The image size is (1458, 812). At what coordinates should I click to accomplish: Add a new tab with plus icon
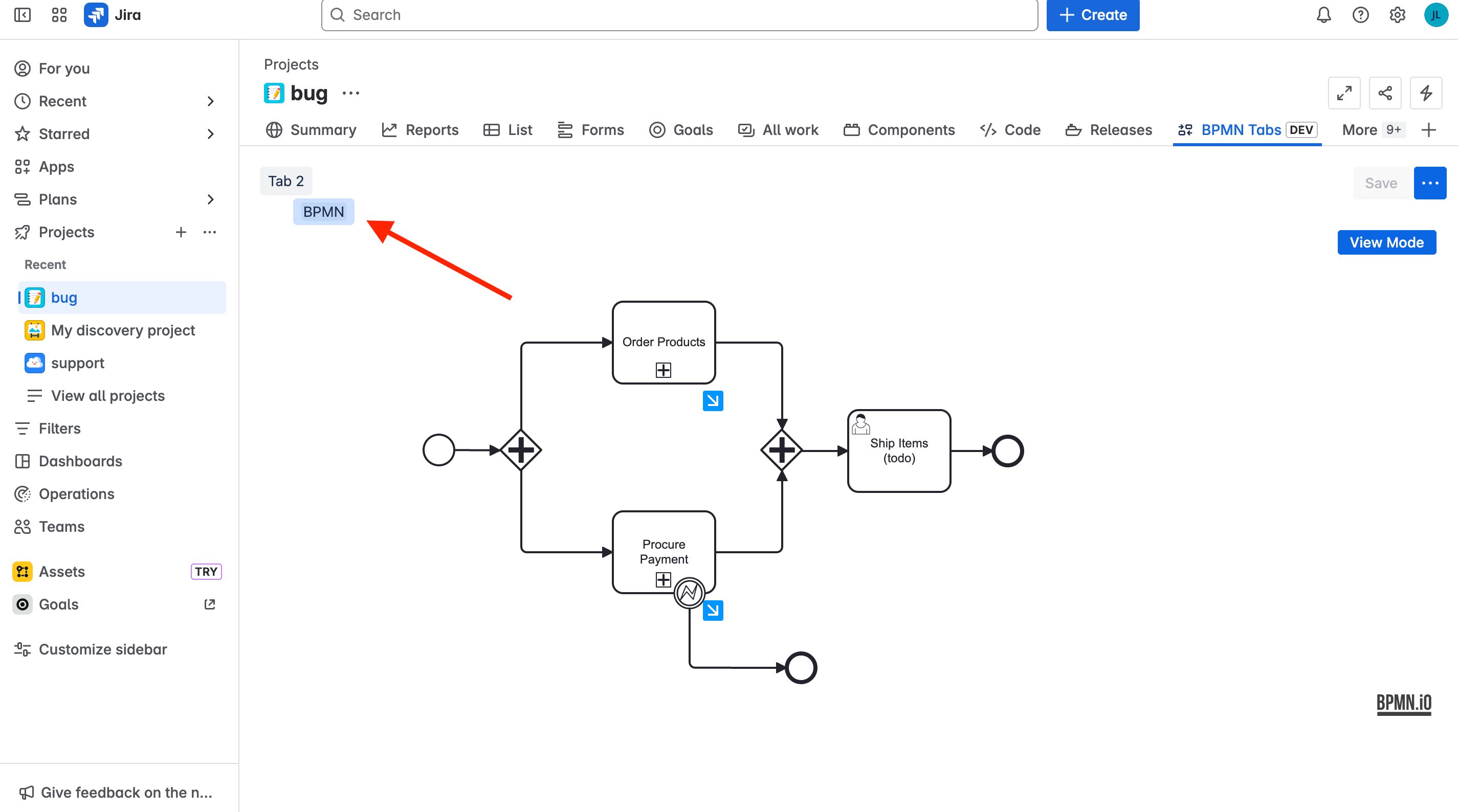[x=1428, y=130]
